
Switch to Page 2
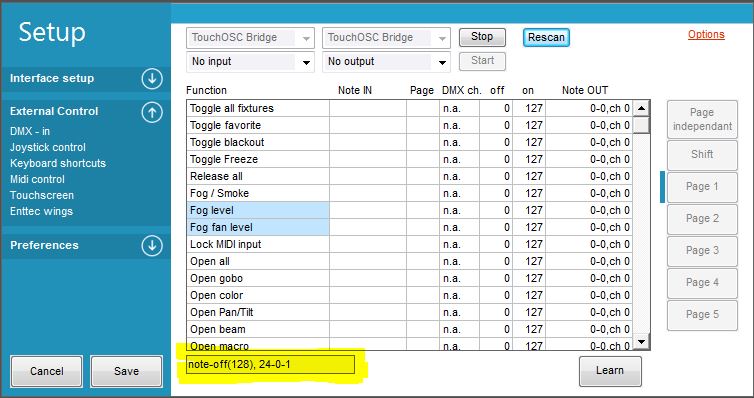click(702, 219)
